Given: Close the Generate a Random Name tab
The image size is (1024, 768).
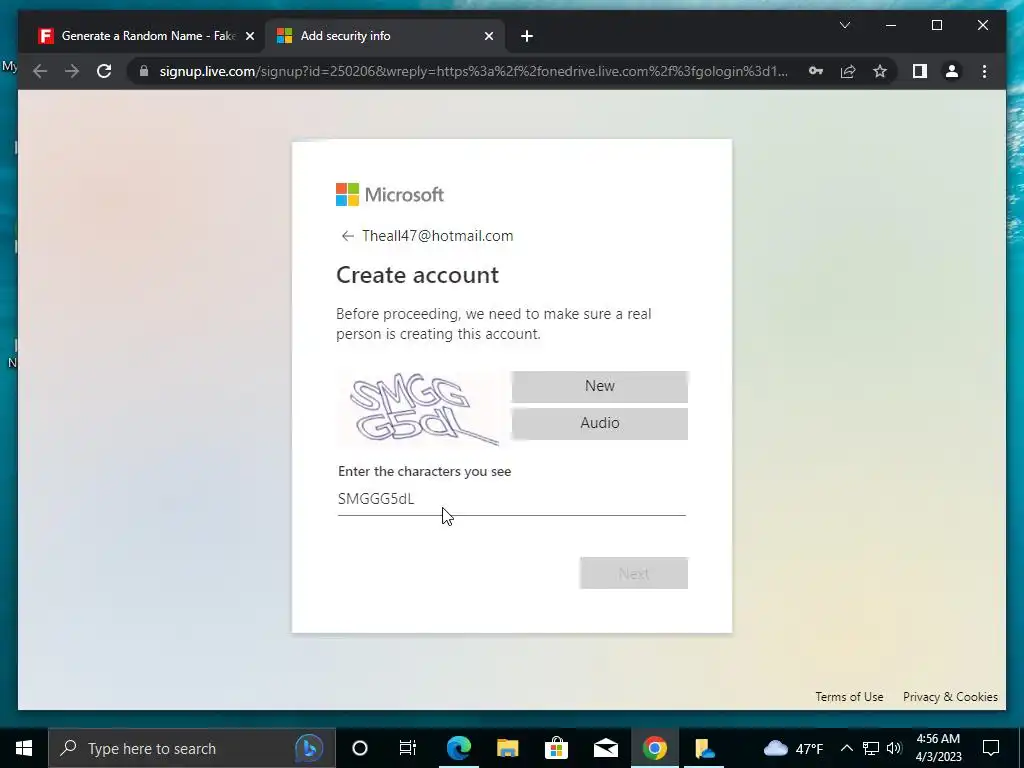Looking at the screenshot, I should [249, 36].
